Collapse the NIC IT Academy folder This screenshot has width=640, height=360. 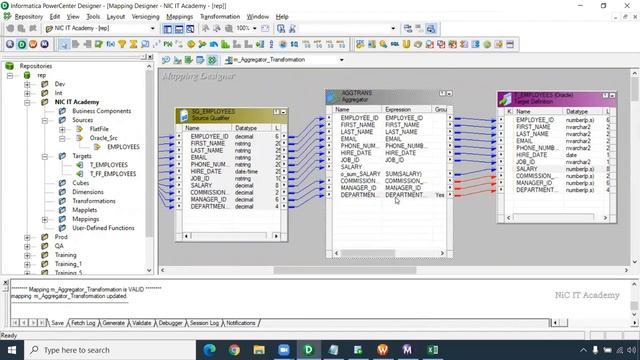[27, 102]
